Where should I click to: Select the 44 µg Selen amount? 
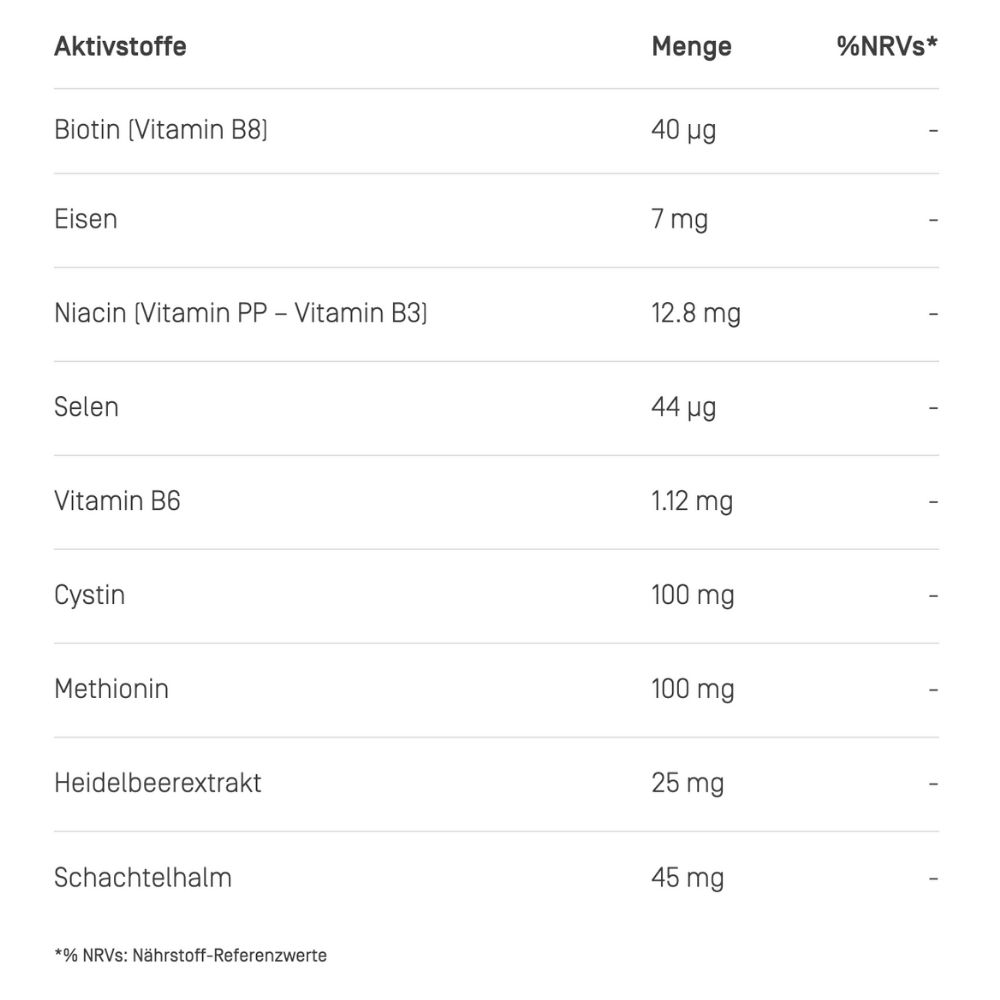point(684,407)
